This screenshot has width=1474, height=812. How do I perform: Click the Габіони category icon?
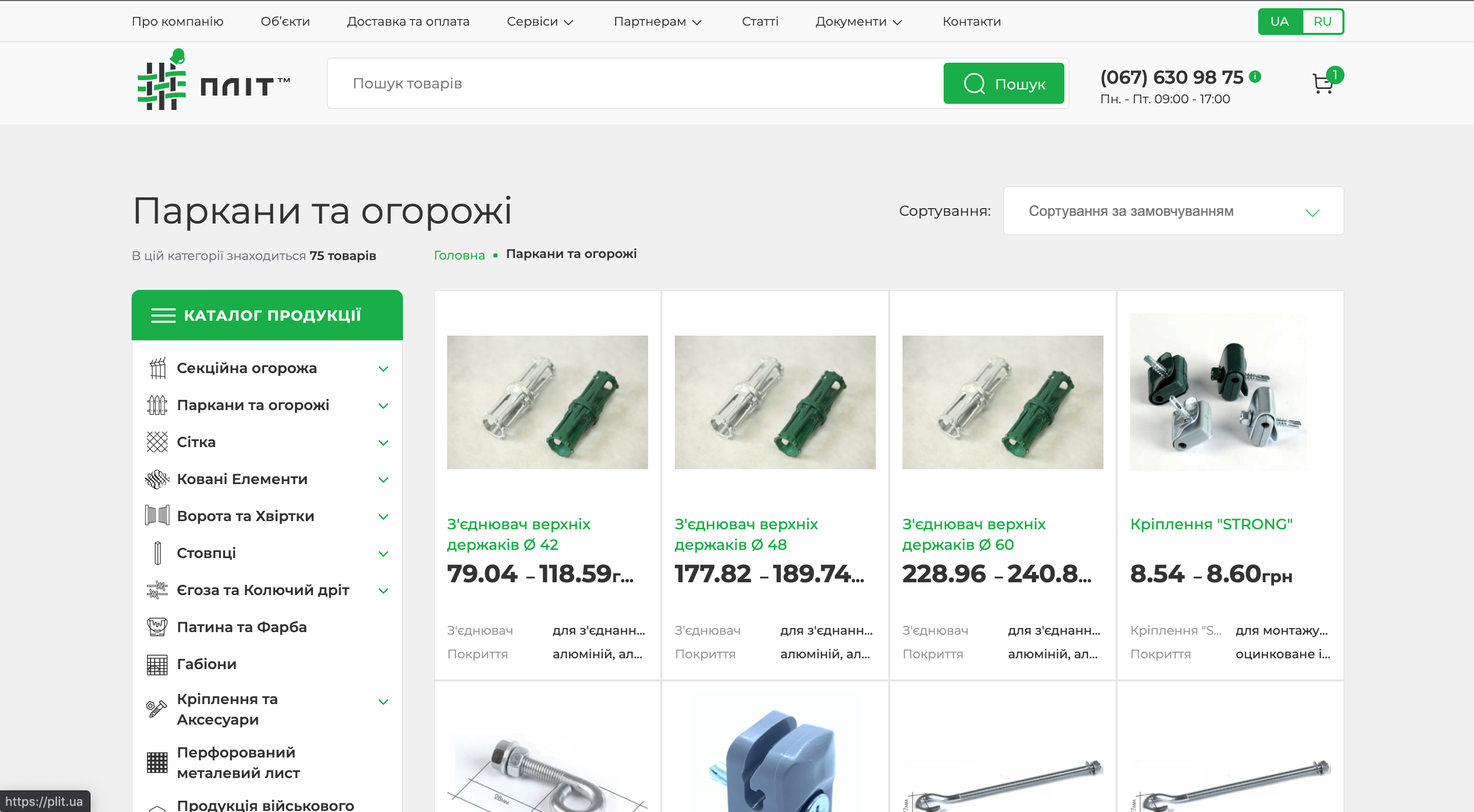(157, 664)
